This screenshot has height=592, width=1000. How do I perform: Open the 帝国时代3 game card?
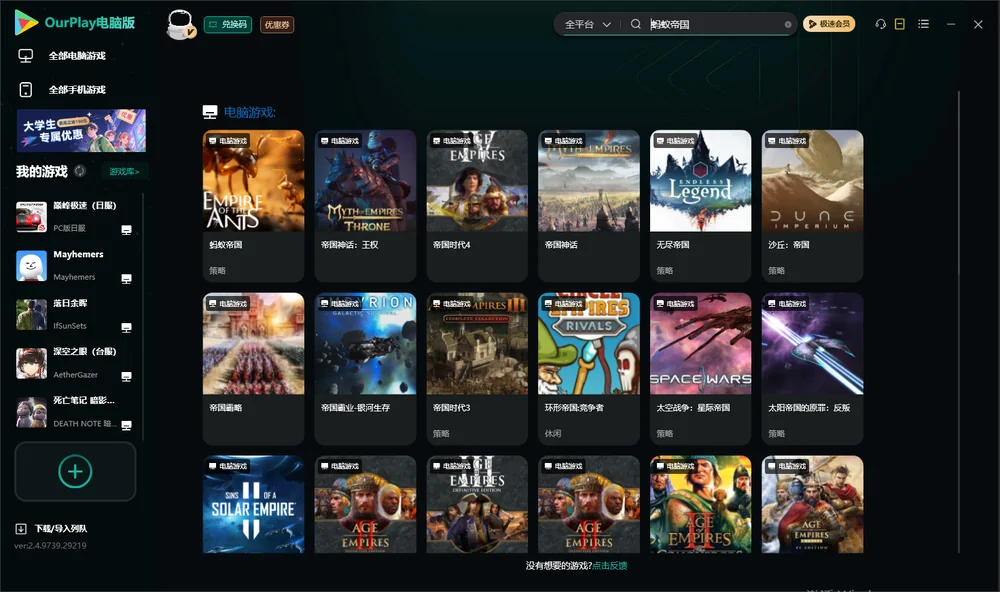tap(477, 368)
